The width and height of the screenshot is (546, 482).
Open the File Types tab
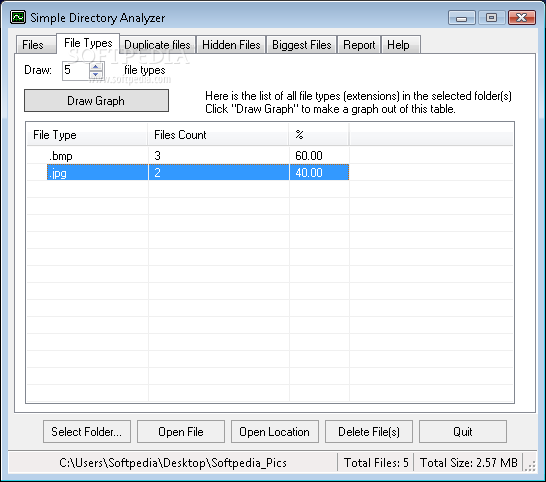click(88, 43)
